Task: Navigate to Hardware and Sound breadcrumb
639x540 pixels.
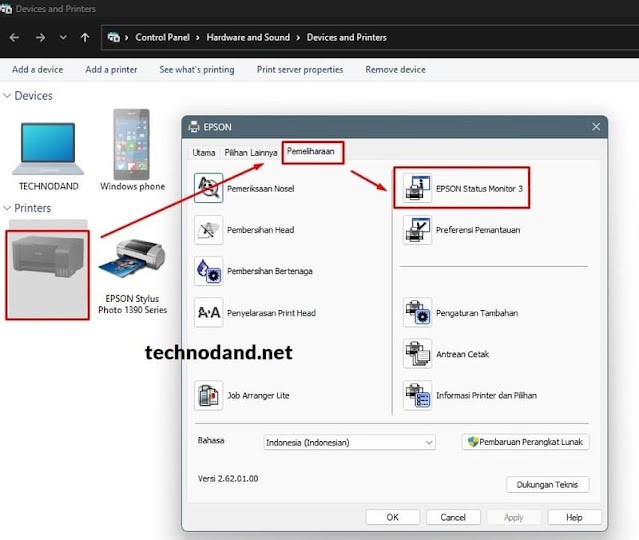Action: [248, 37]
